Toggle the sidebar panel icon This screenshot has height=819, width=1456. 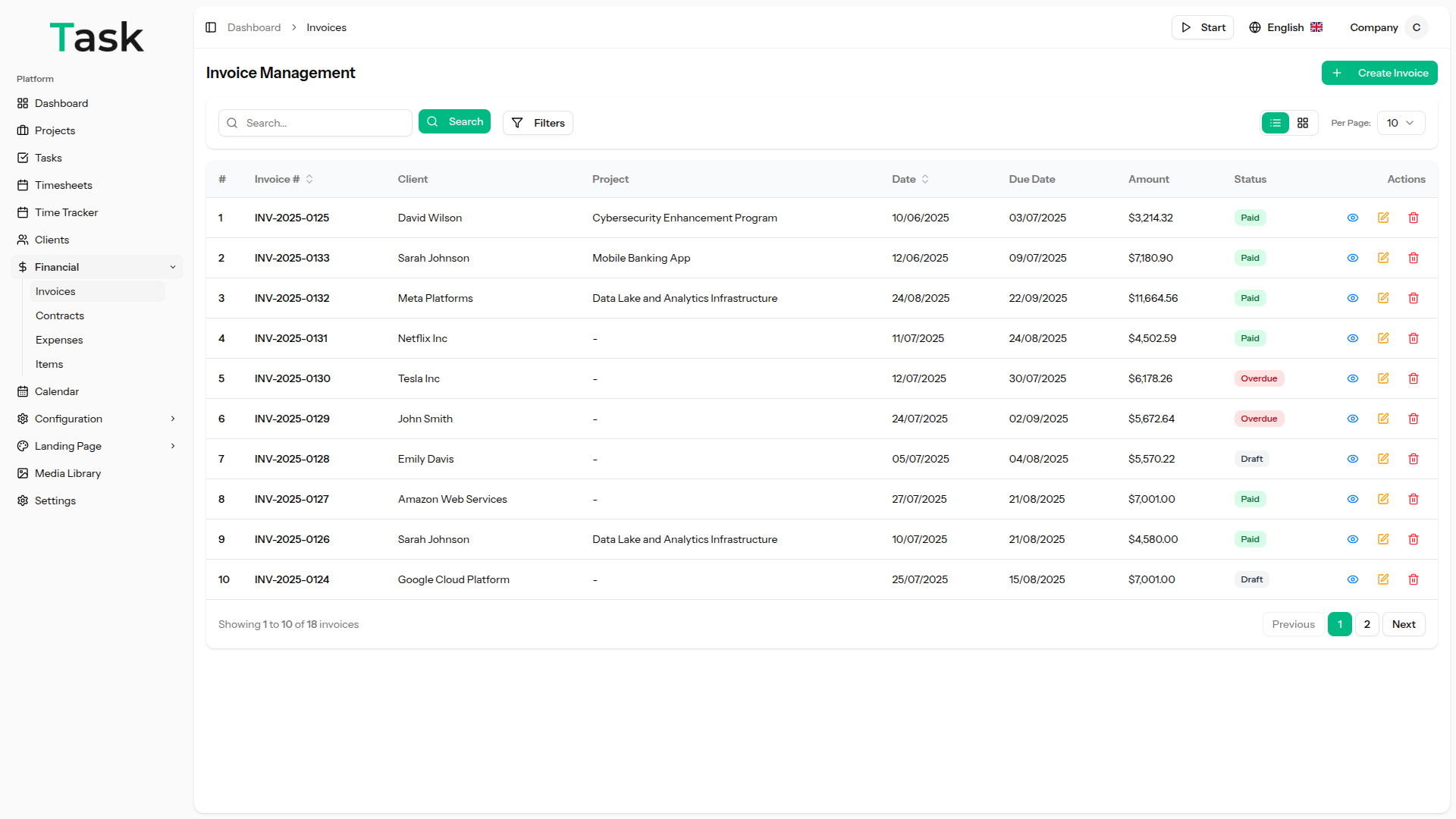[x=211, y=27]
